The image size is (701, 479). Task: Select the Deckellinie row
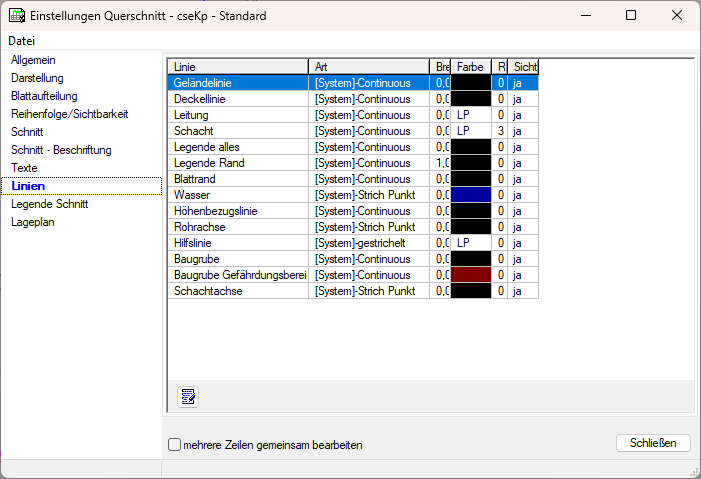point(237,99)
